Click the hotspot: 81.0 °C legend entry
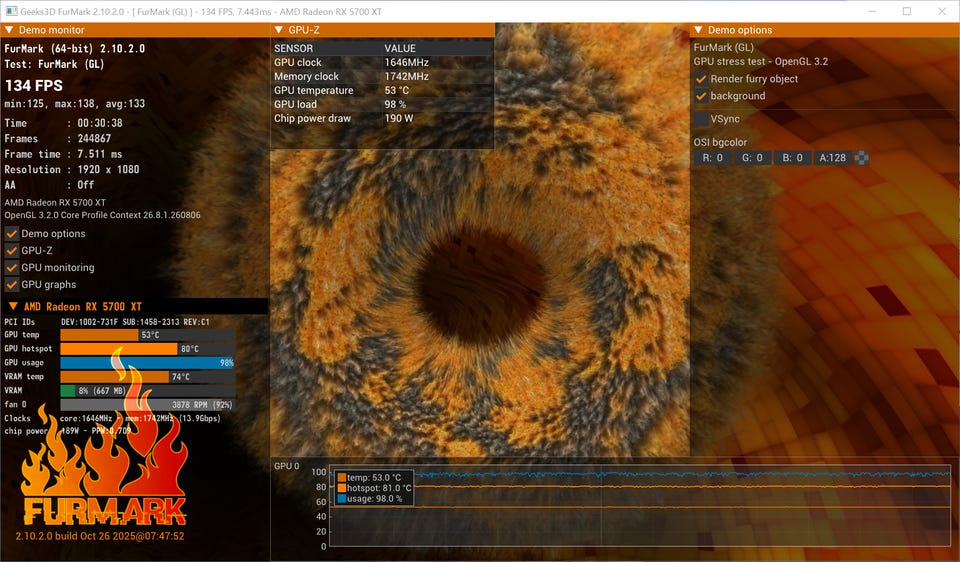Viewport: 960px width, 562px height. [x=374, y=488]
